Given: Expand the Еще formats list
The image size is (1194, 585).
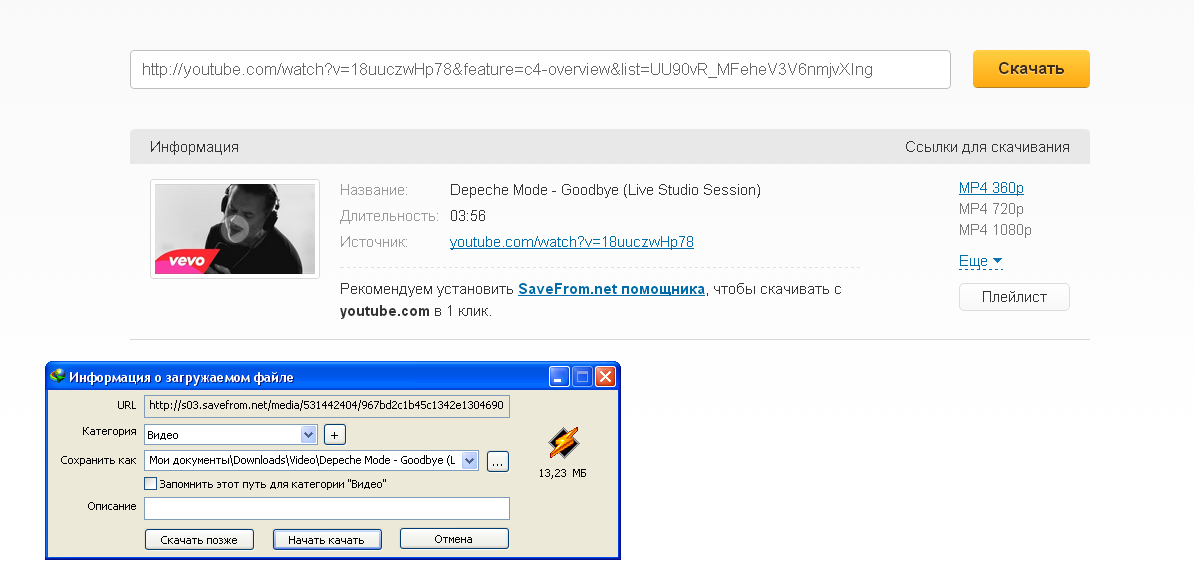Looking at the screenshot, I should (980, 261).
